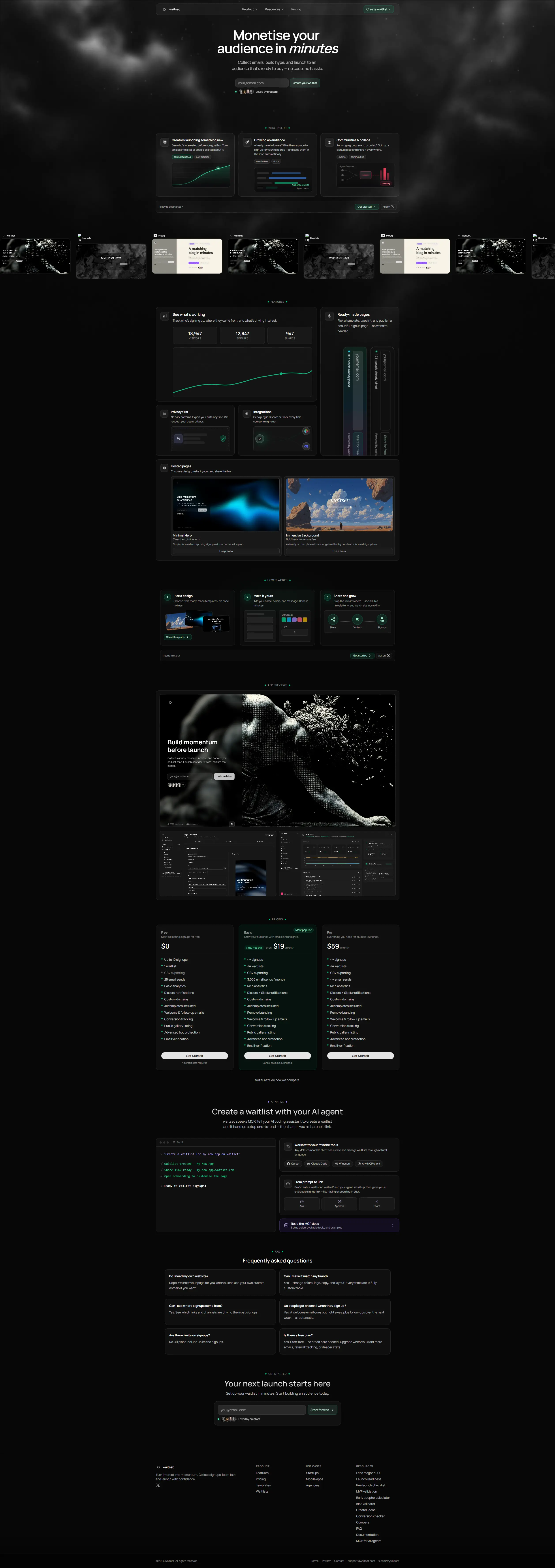Click the waitset logo in top navigation
Image resolution: width=555 pixels, height=1568 pixels.
171,9
